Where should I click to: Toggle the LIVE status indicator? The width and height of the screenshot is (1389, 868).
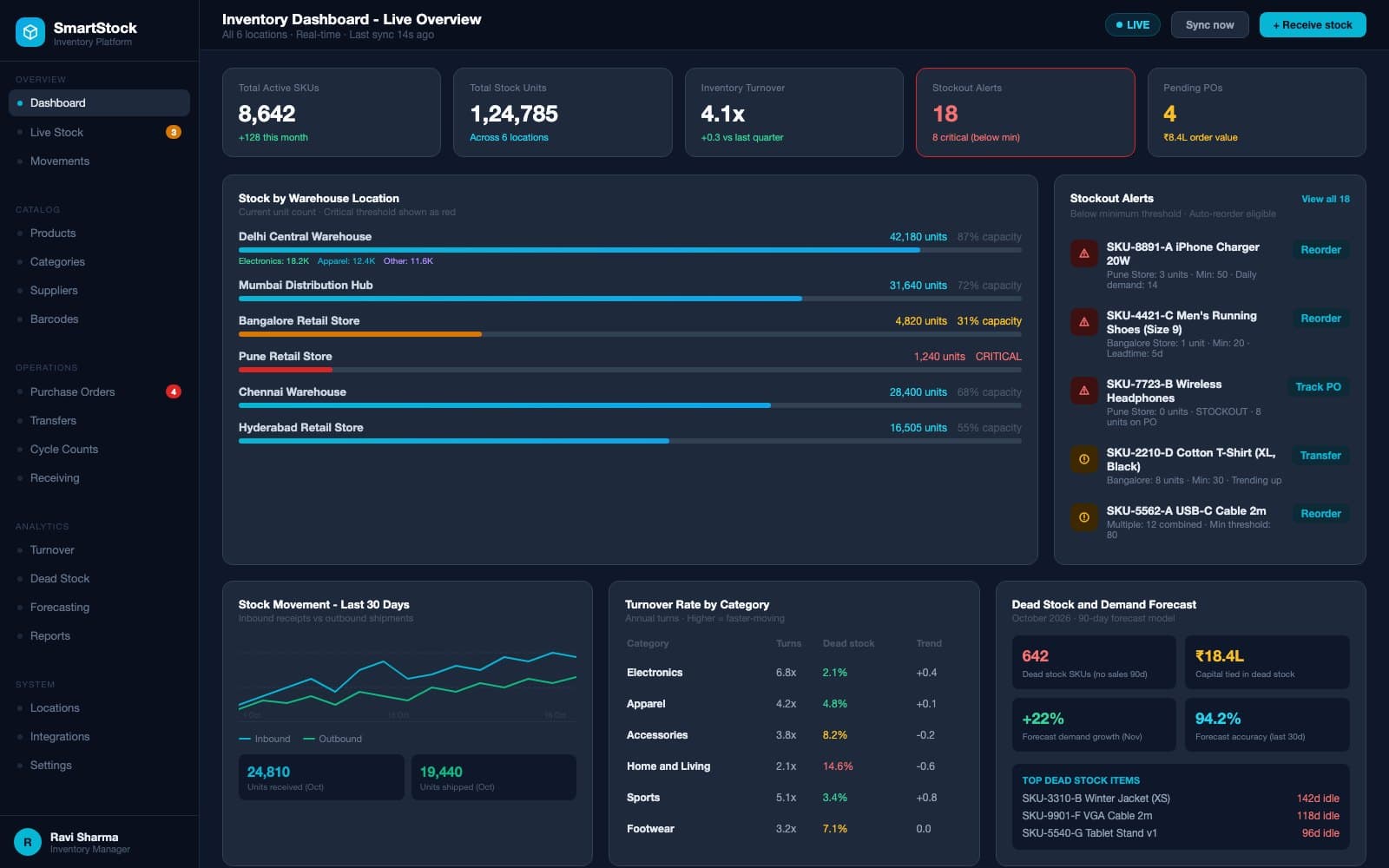(1133, 25)
